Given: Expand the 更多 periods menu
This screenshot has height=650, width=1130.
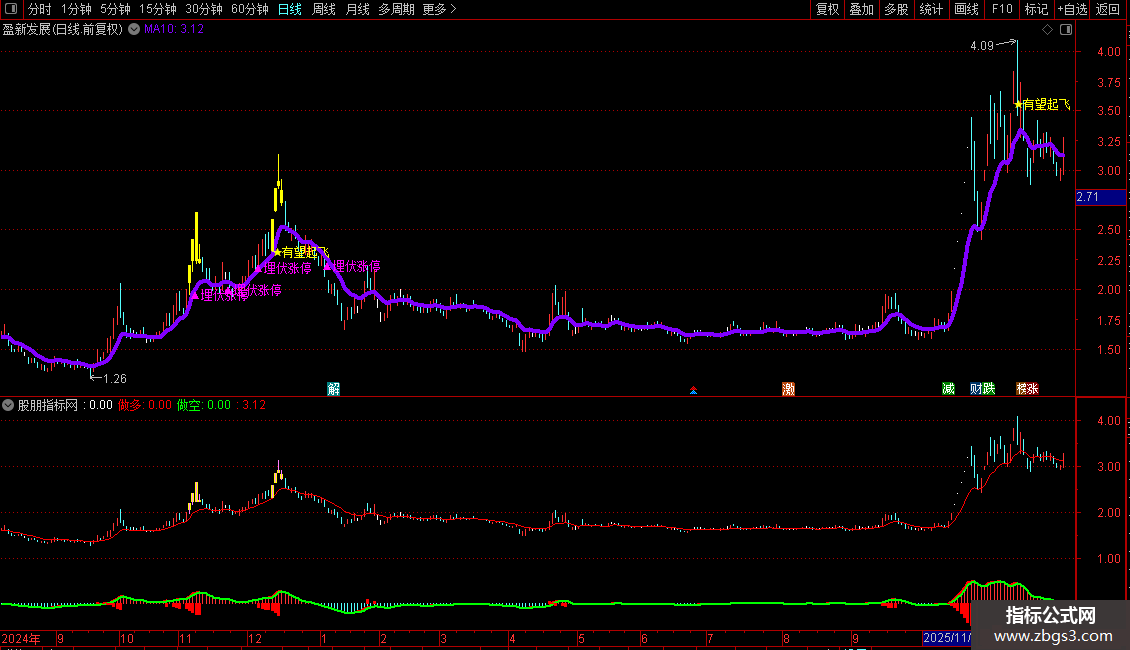Looking at the screenshot, I should pos(439,9).
